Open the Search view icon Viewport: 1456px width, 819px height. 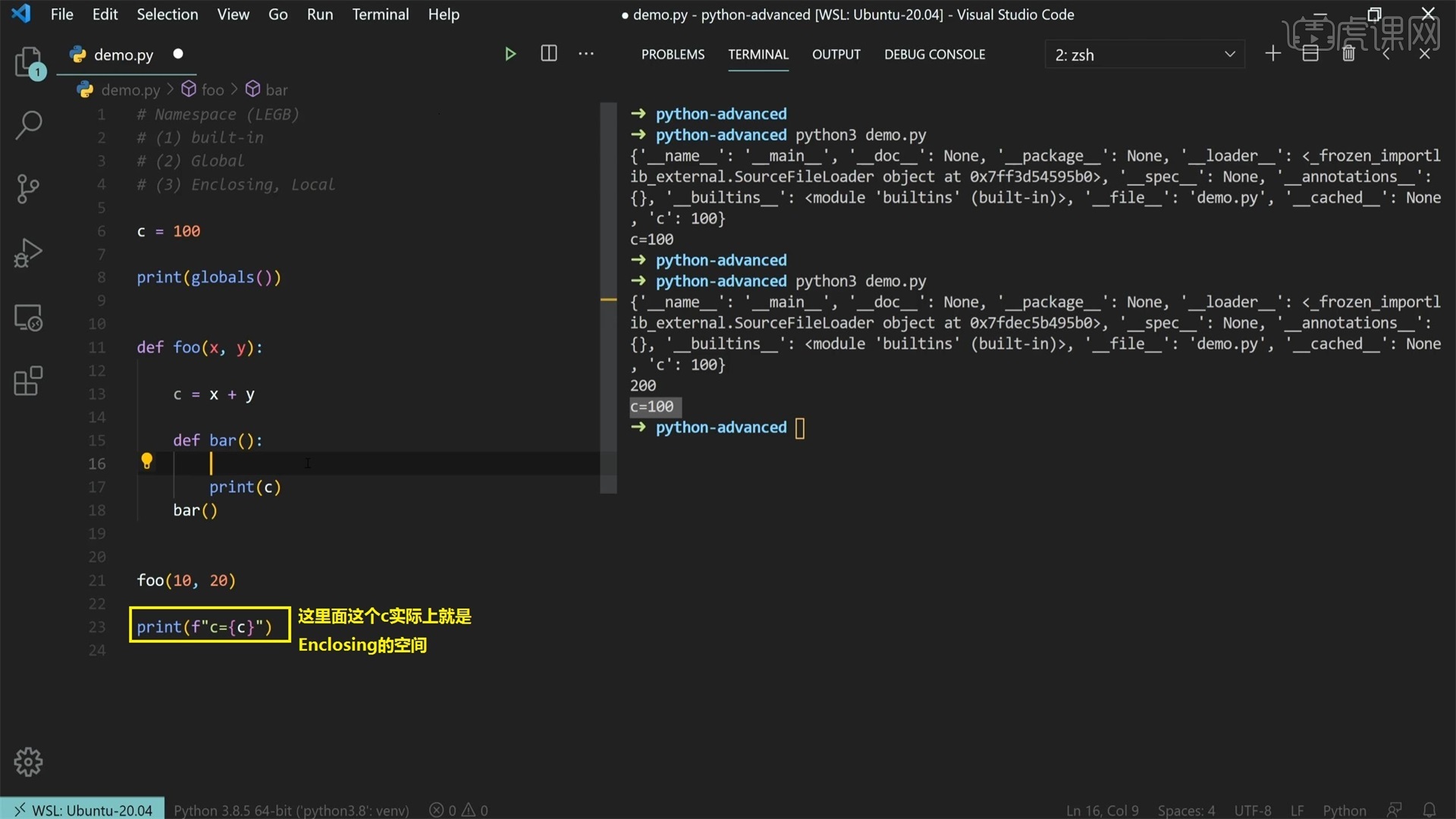click(x=29, y=125)
